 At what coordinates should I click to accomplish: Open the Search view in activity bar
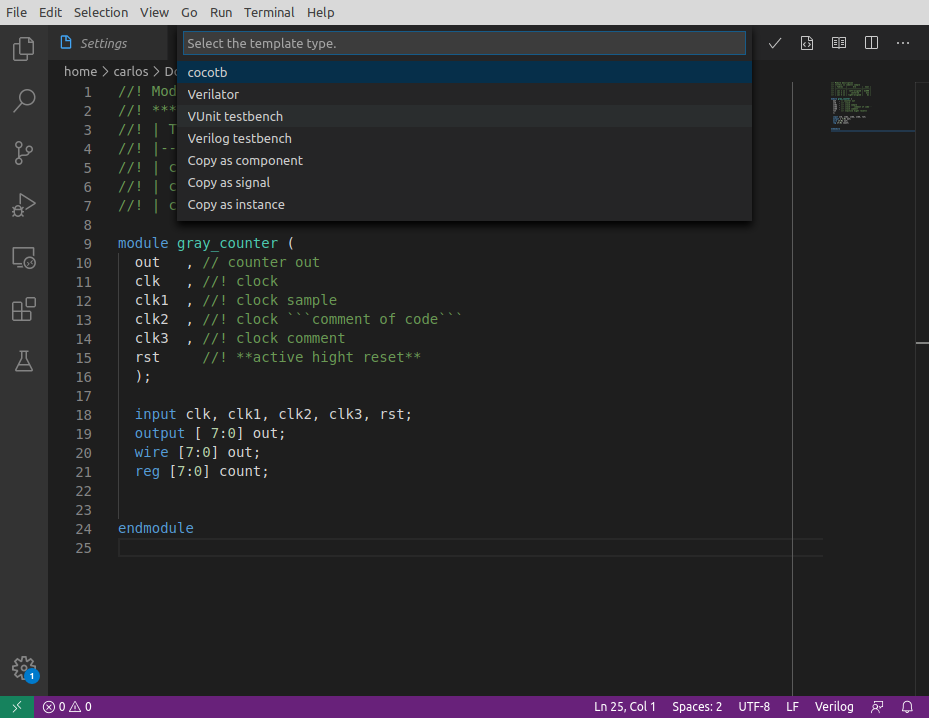point(24,100)
